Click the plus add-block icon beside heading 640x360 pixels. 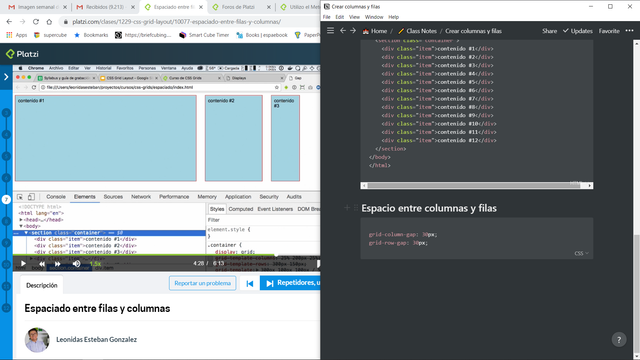[x=347, y=208]
